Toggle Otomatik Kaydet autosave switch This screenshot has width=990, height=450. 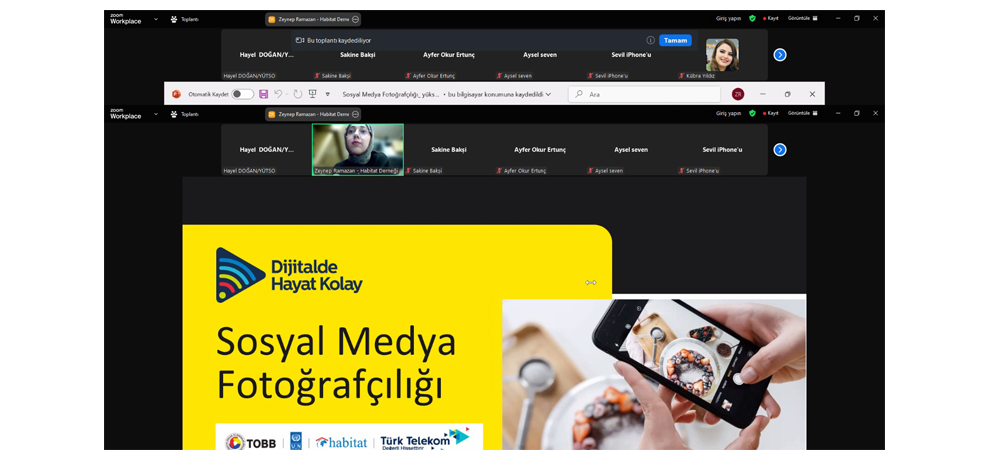pyautogui.click(x=242, y=94)
